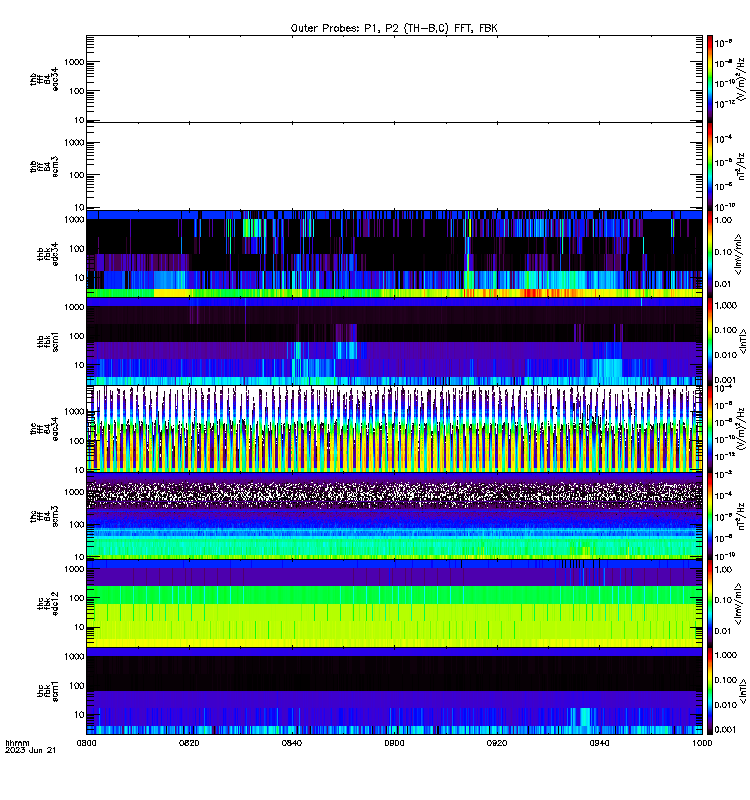The height and width of the screenshot is (800, 750).
Task: Click the 0820 time axis label
Action: click(x=189, y=743)
